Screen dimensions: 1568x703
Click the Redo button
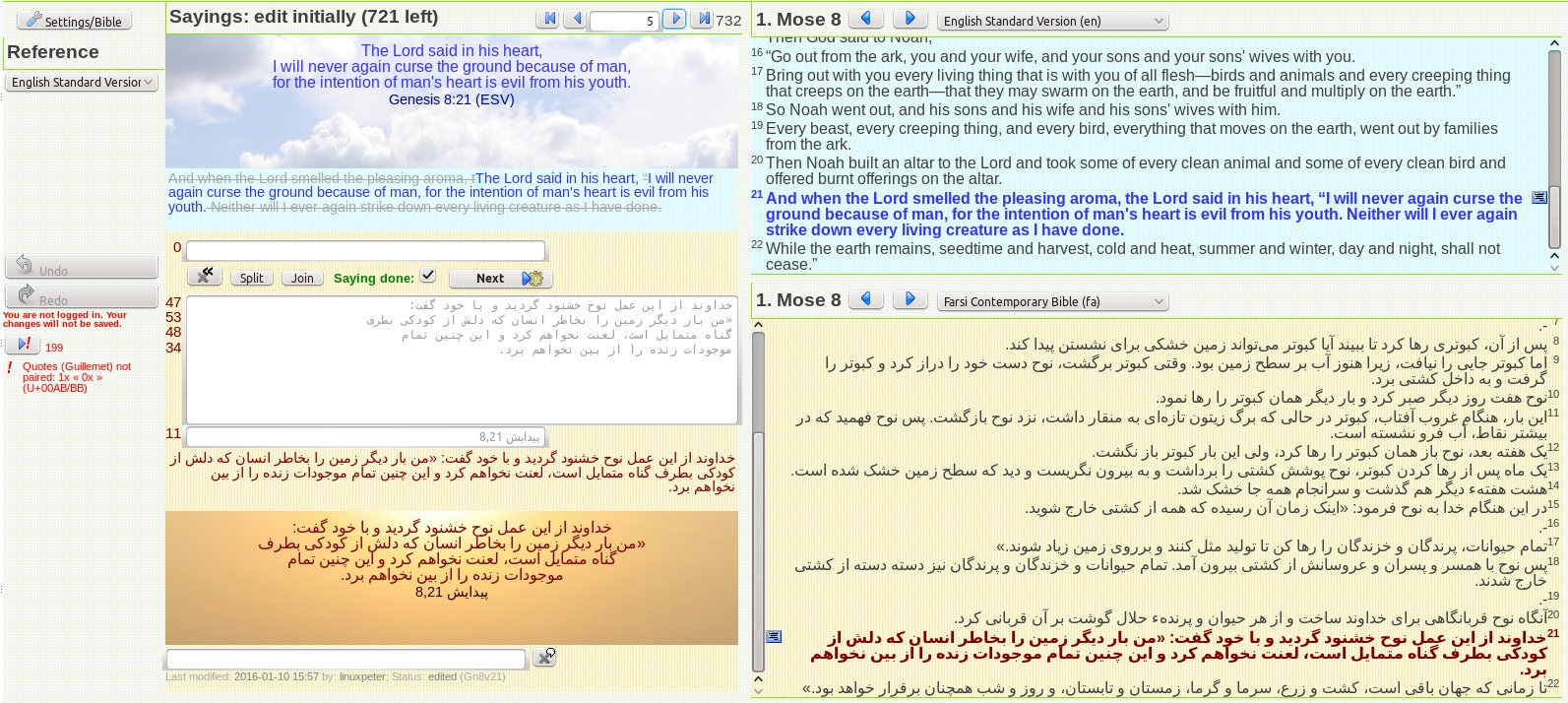pyautogui.click(x=82, y=296)
